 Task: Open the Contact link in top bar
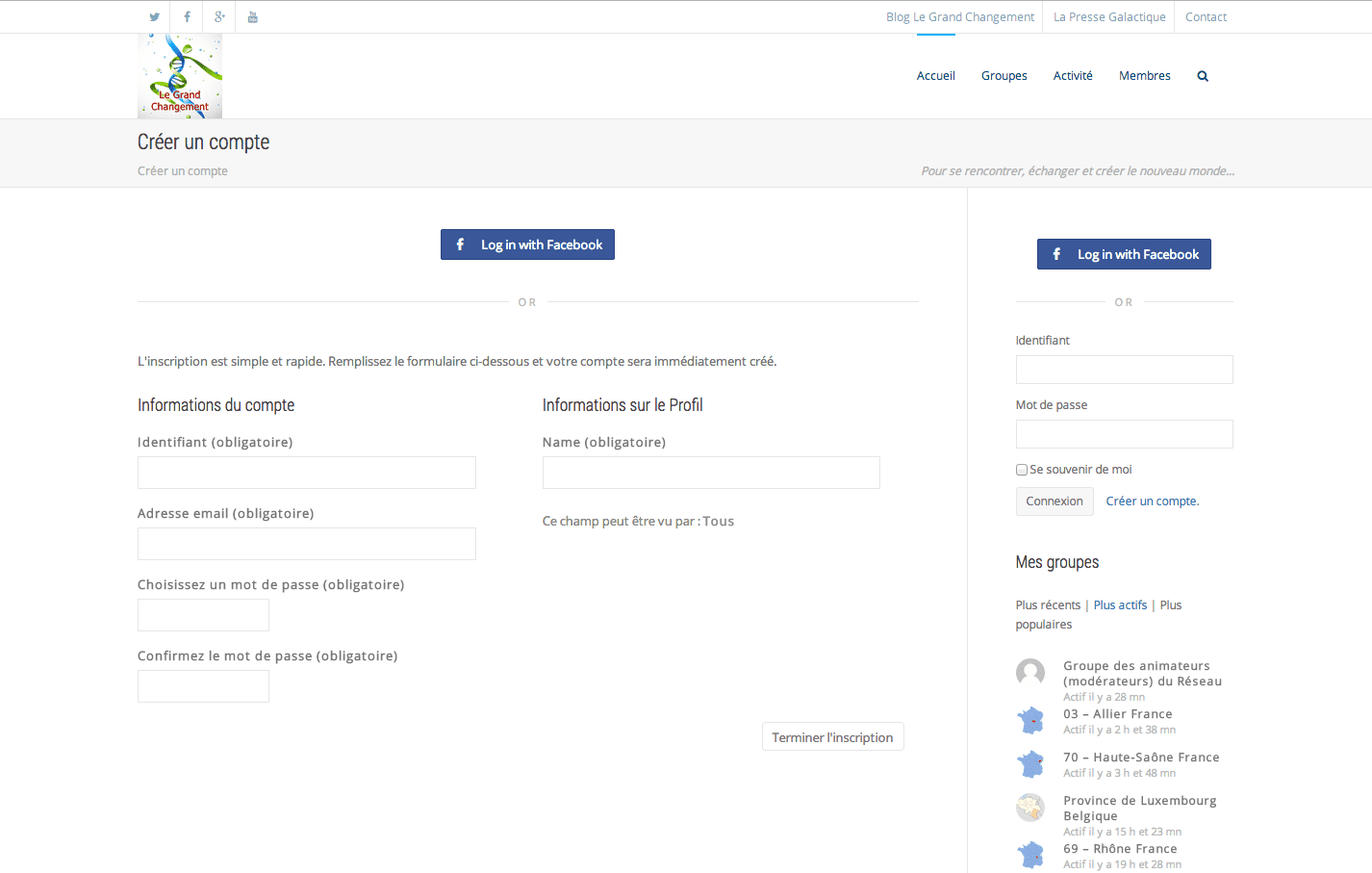coord(1206,17)
